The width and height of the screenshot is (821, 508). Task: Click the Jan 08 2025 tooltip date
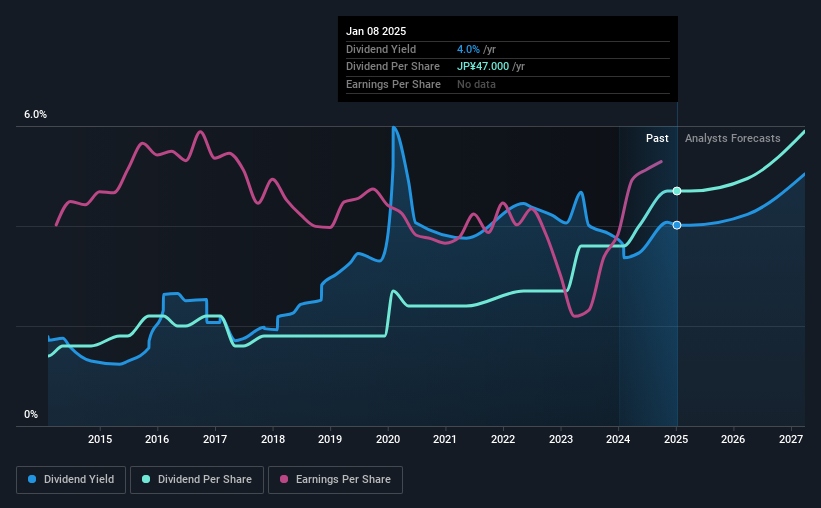click(376, 31)
